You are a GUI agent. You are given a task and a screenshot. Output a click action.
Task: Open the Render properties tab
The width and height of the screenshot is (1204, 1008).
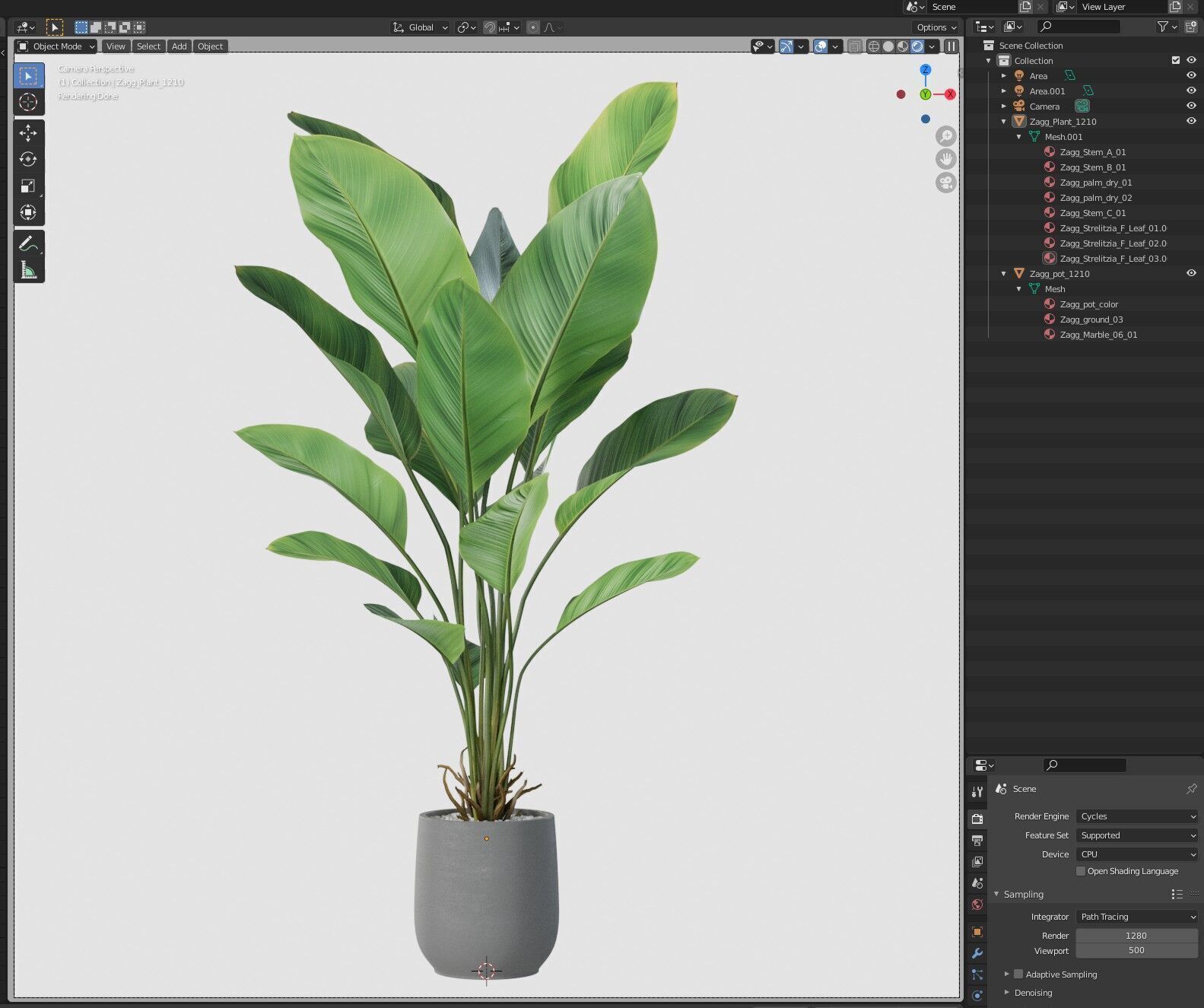pyautogui.click(x=977, y=819)
